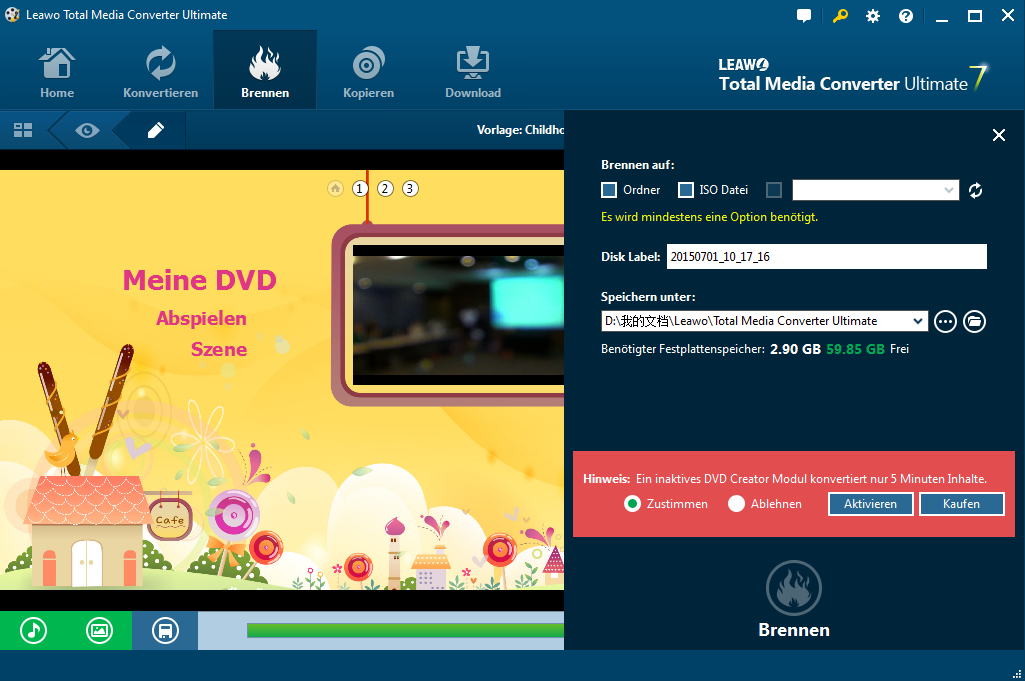Enable the ISO Datei checkbox
1025x681 pixels.
click(x=686, y=190)
